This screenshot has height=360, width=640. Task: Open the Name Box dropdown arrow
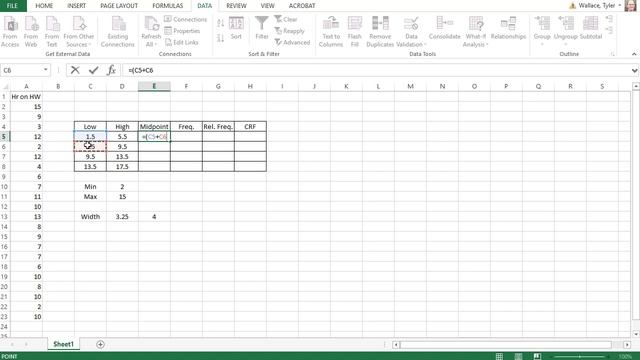click(45, 70)
